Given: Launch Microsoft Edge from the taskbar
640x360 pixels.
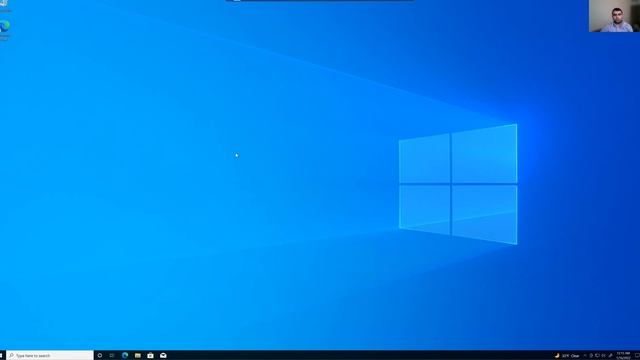Looking at the screenshot, I should (x=125, y=356).
